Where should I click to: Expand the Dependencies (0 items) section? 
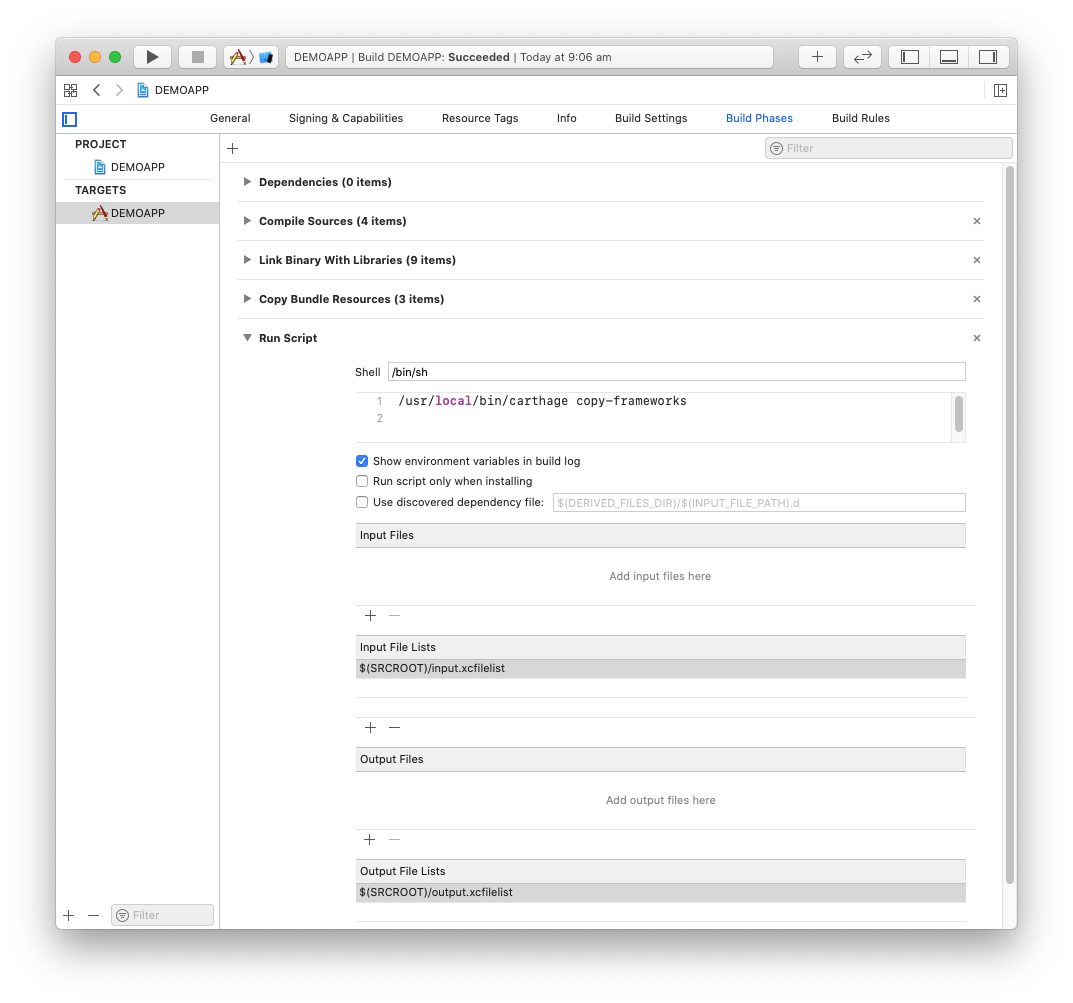click(x=247, y=182)
